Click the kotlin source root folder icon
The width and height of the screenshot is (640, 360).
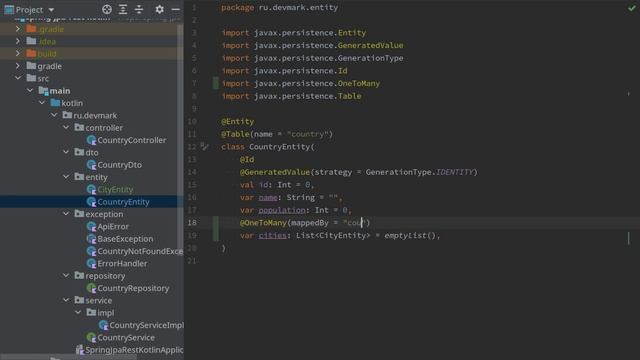[55, 103]
